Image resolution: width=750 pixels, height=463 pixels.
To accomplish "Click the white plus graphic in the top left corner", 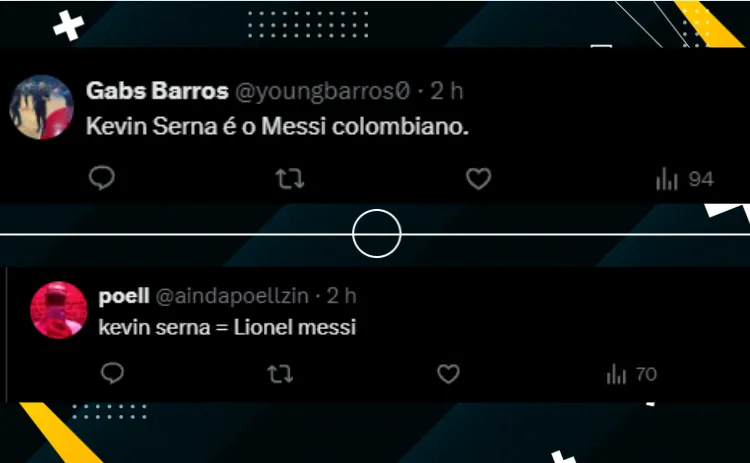I will pos(68,25).
